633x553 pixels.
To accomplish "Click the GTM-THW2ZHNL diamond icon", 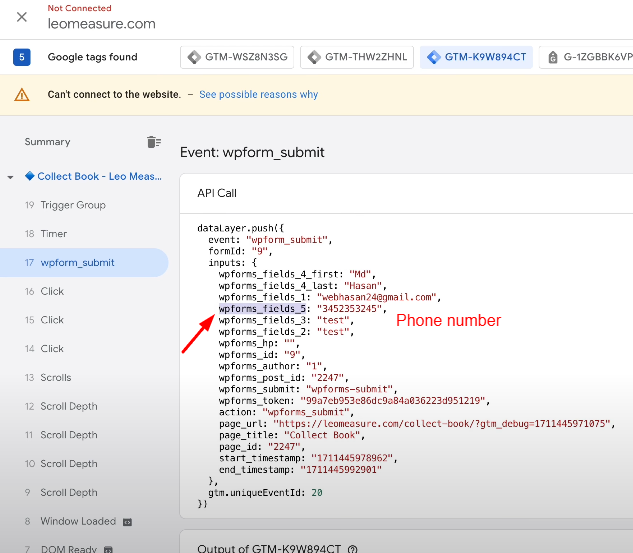I will (314, 57).
